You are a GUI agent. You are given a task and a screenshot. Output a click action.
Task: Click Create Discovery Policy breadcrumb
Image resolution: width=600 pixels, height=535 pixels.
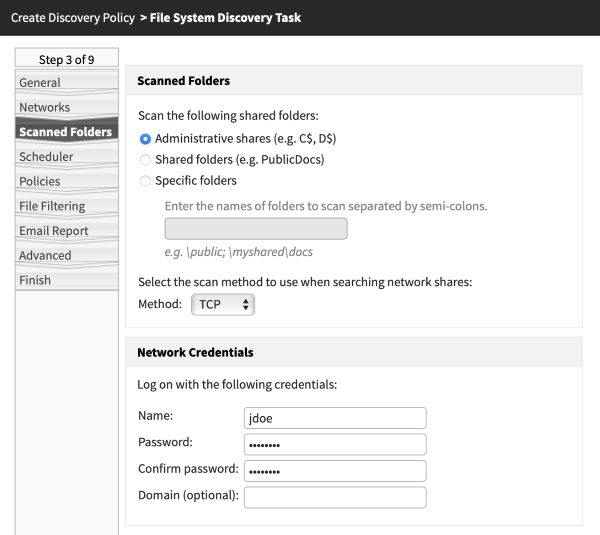(72, 18)
